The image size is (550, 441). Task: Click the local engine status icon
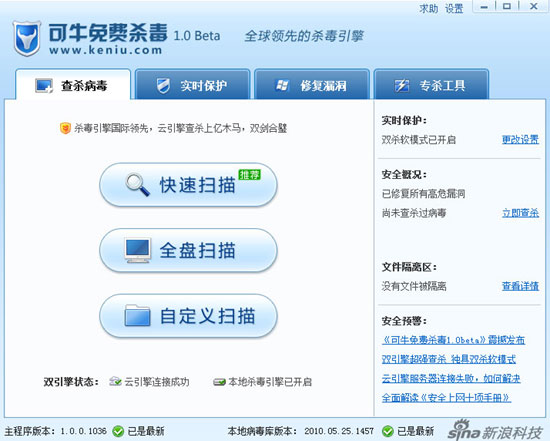(220, 381)
